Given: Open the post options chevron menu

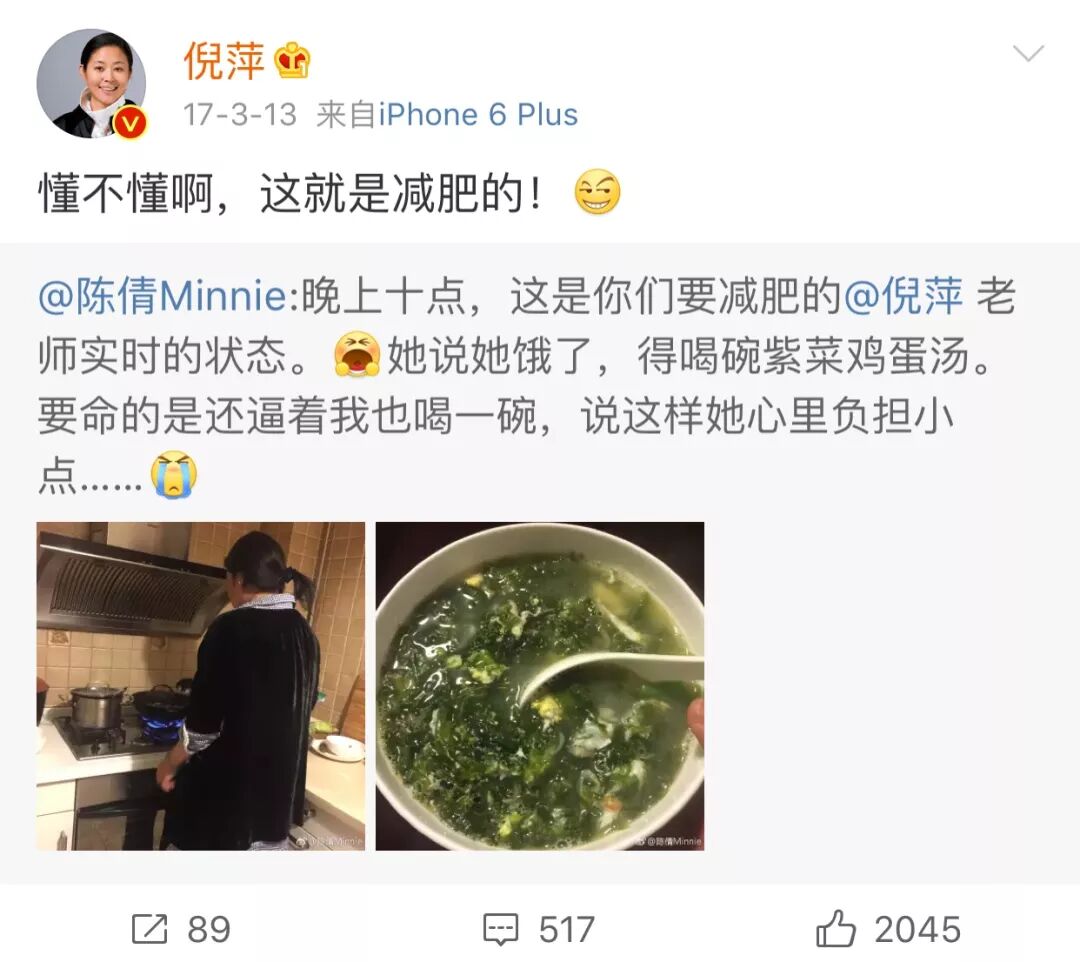Looking at the screenshot, I should pyautogui.click(x=1028, y=53).
